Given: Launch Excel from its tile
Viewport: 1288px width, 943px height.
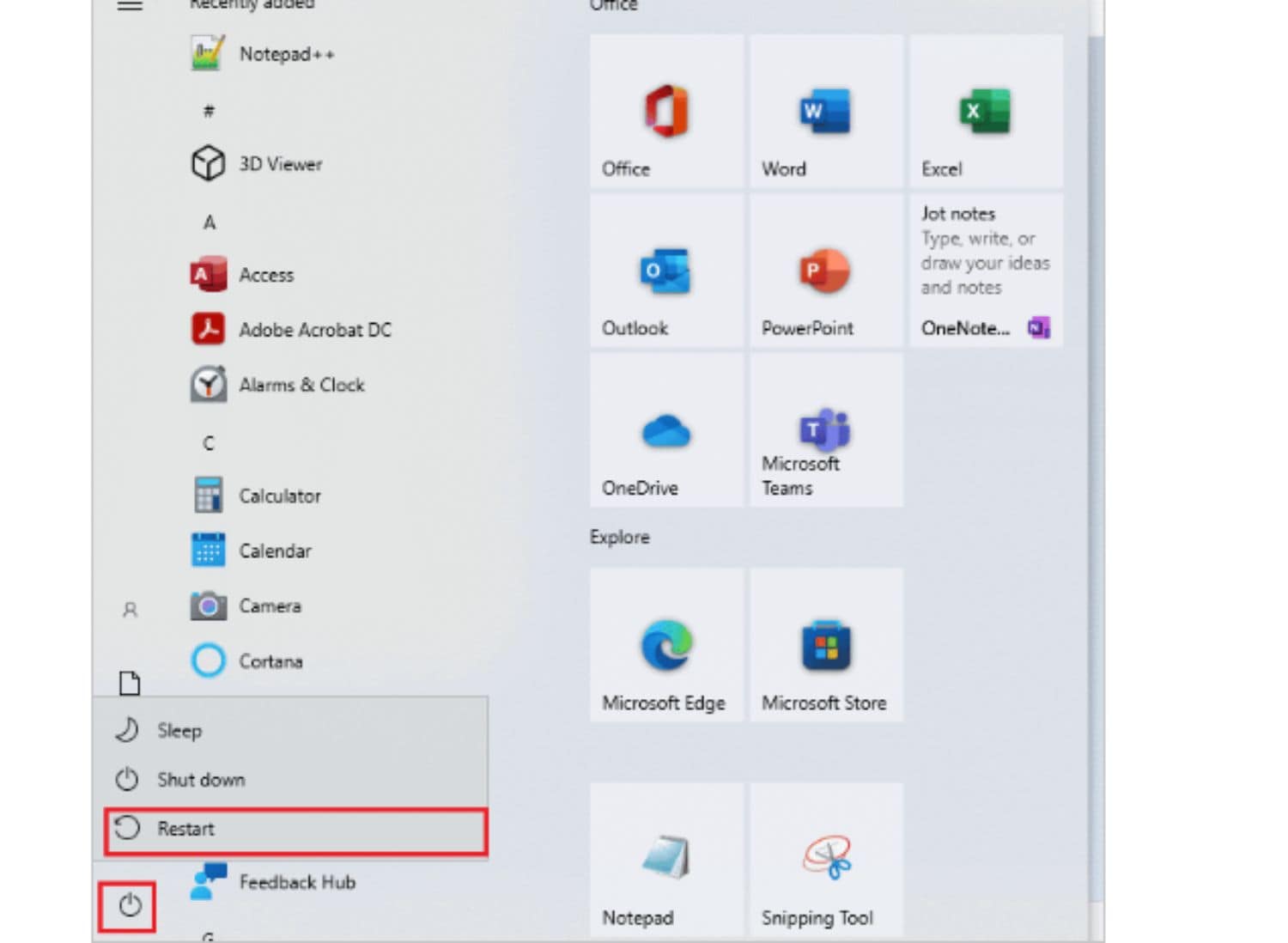Looking at the screenshot, I should click(x=986, y=111).
